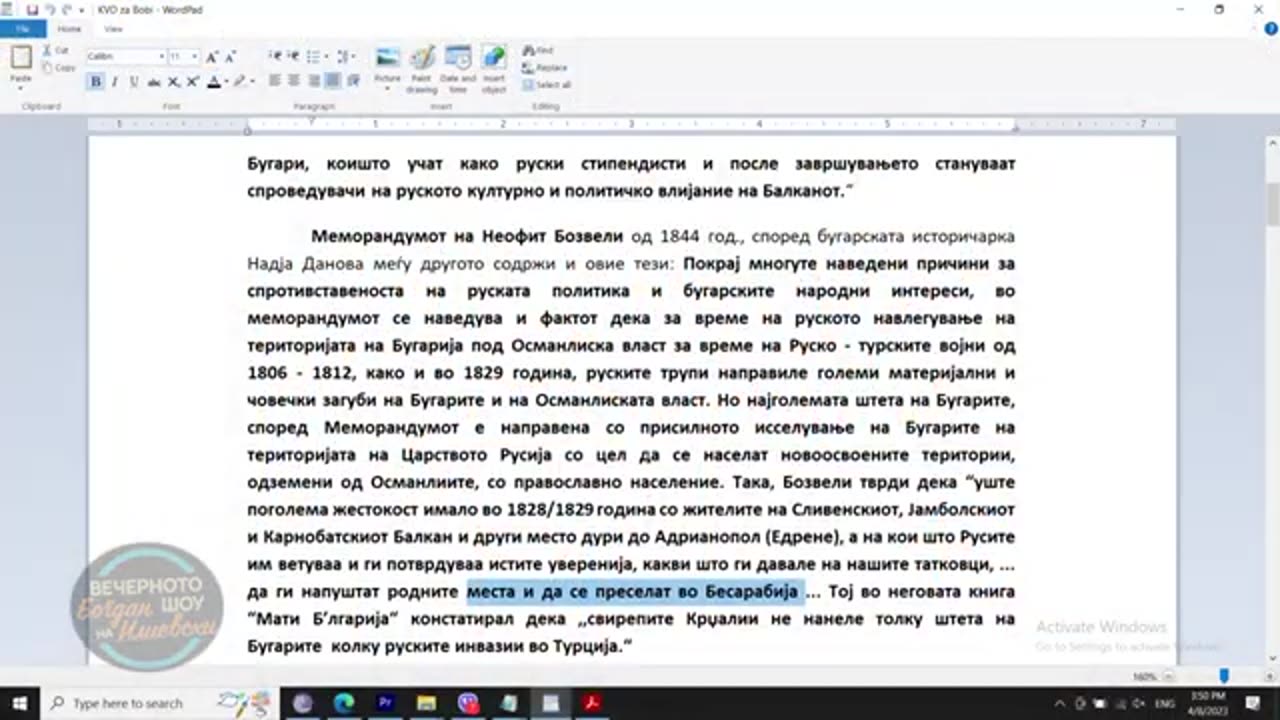Viewport: 1280px width, 720px height.
Task: Click the Increase indent icon
Action: tap(294, 56)
